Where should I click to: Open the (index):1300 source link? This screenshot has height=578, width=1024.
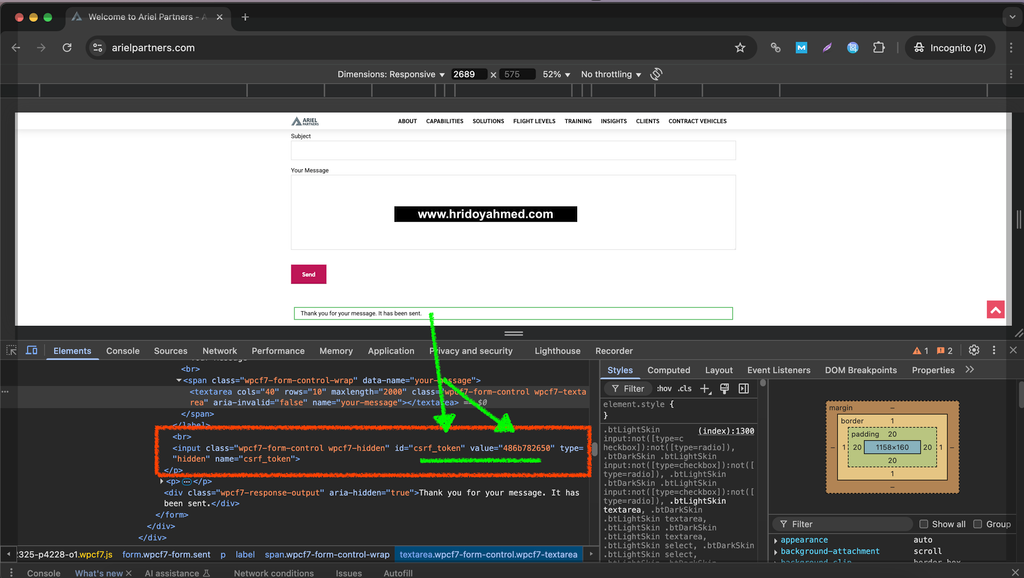(x=726, y=431)
